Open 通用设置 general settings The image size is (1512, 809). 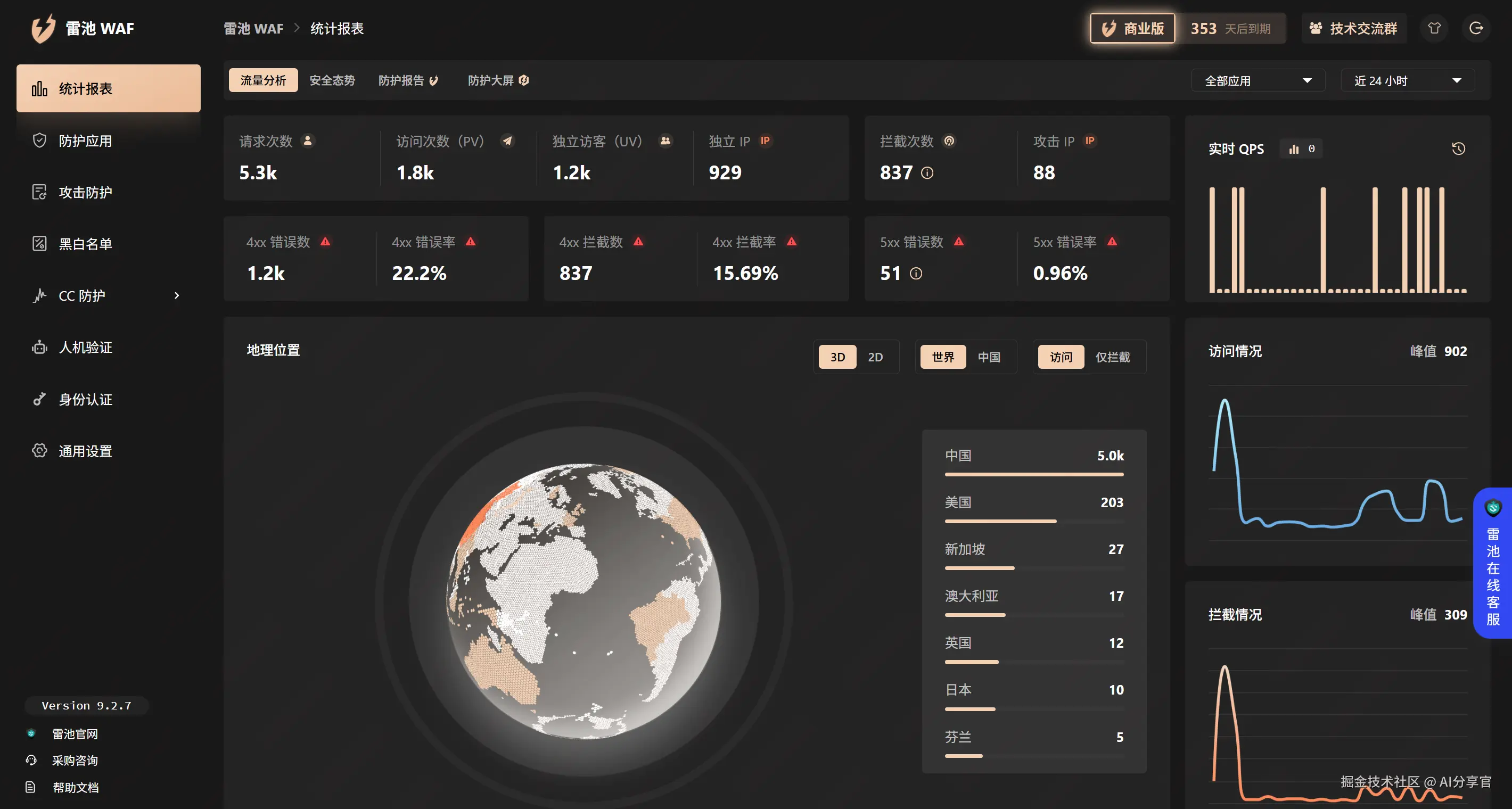pyautogui.click(x=85, y=451)
